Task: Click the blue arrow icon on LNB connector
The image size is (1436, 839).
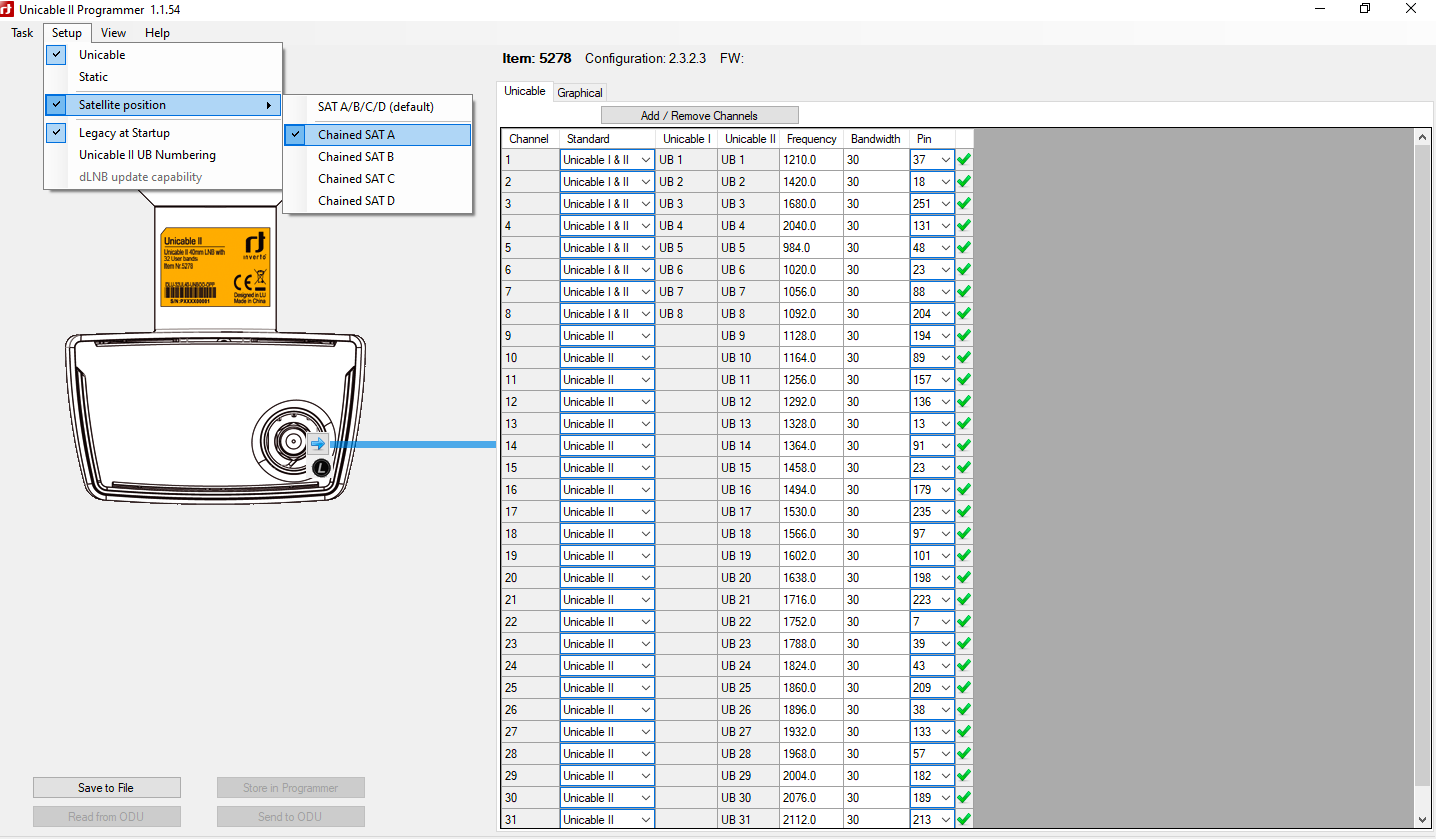Action: click(x=318, y=444)
